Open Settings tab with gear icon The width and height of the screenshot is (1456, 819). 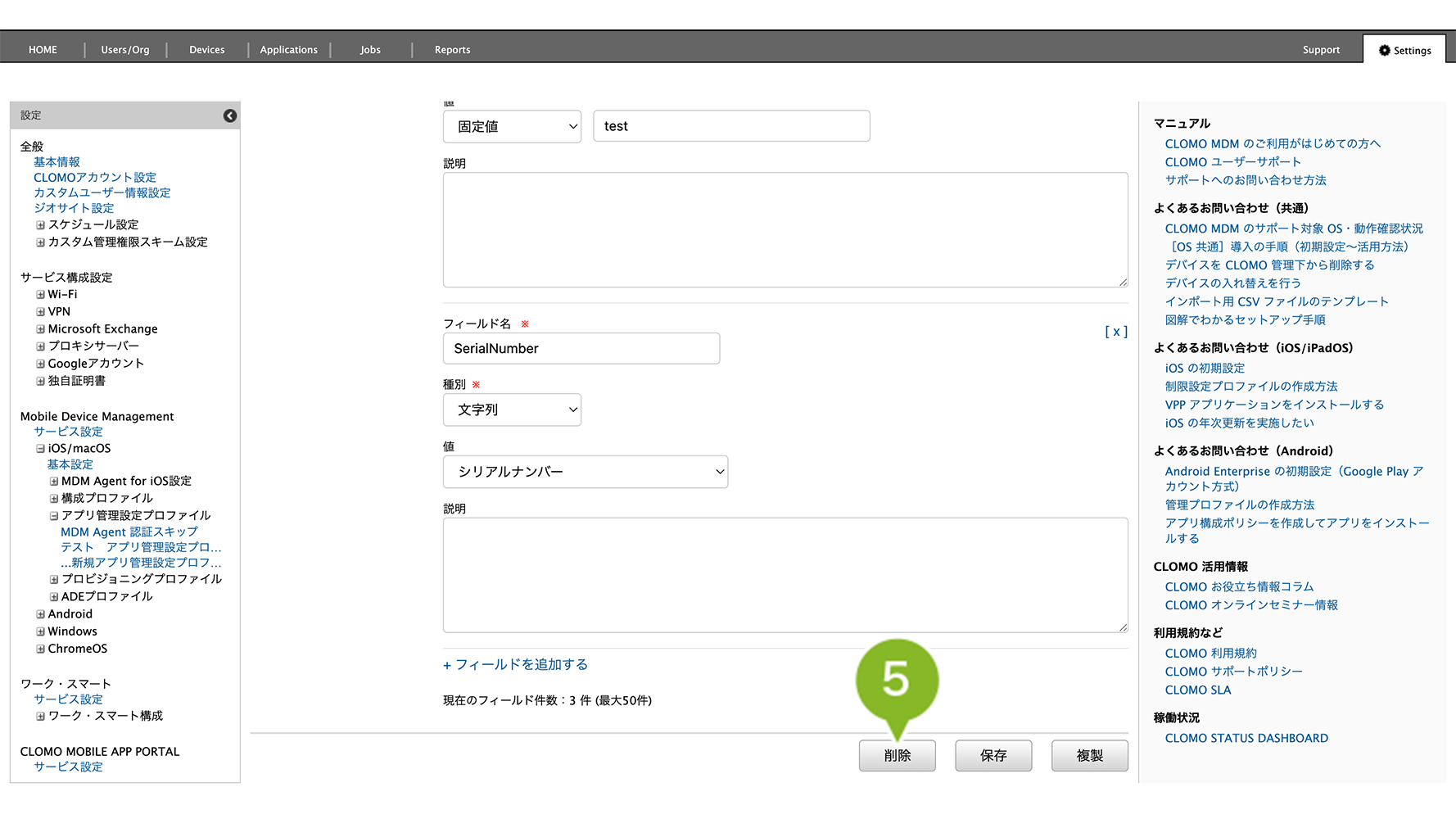click(x=1404, y=50)
